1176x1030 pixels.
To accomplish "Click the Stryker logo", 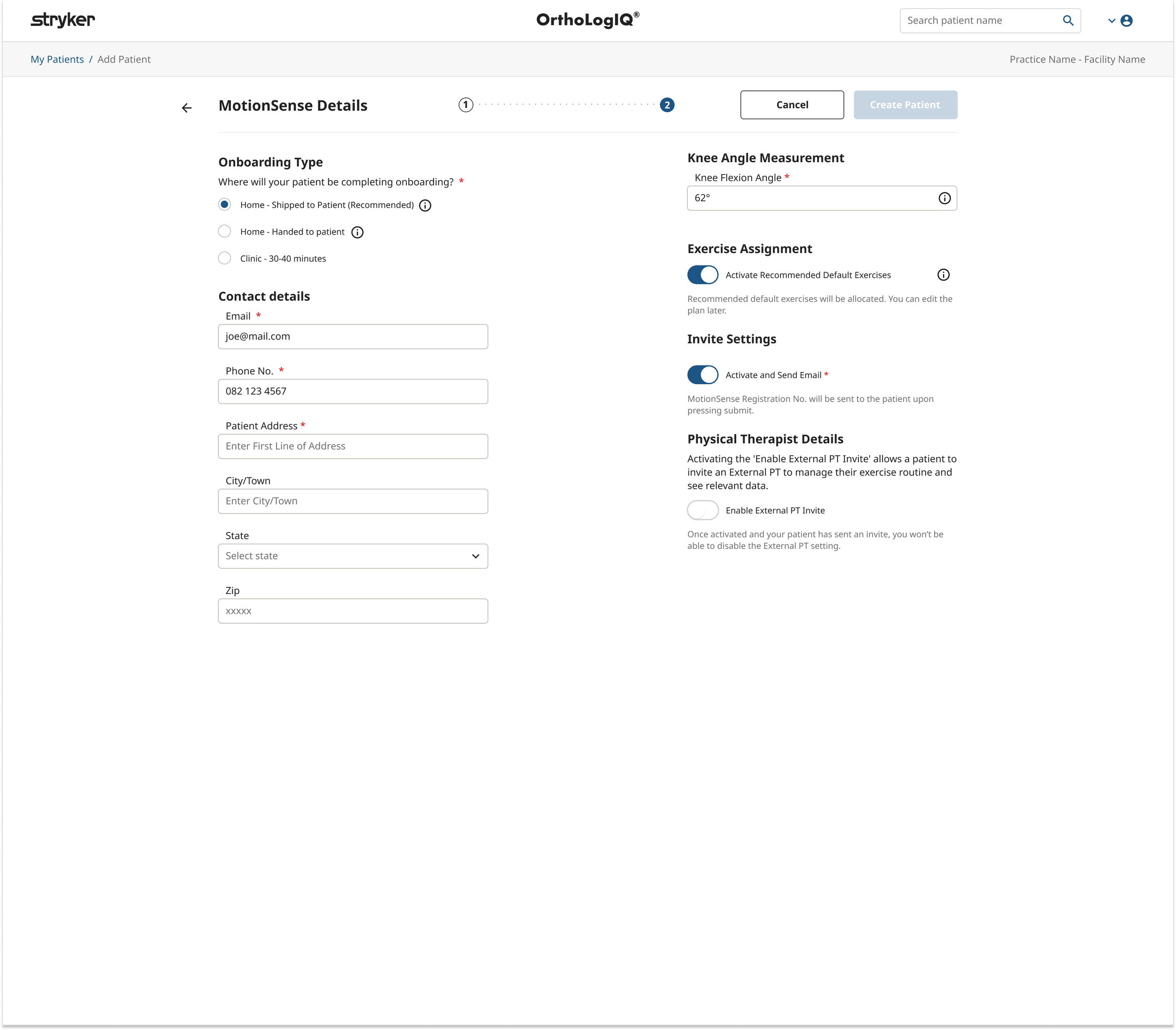I will (x=63, y=20).
